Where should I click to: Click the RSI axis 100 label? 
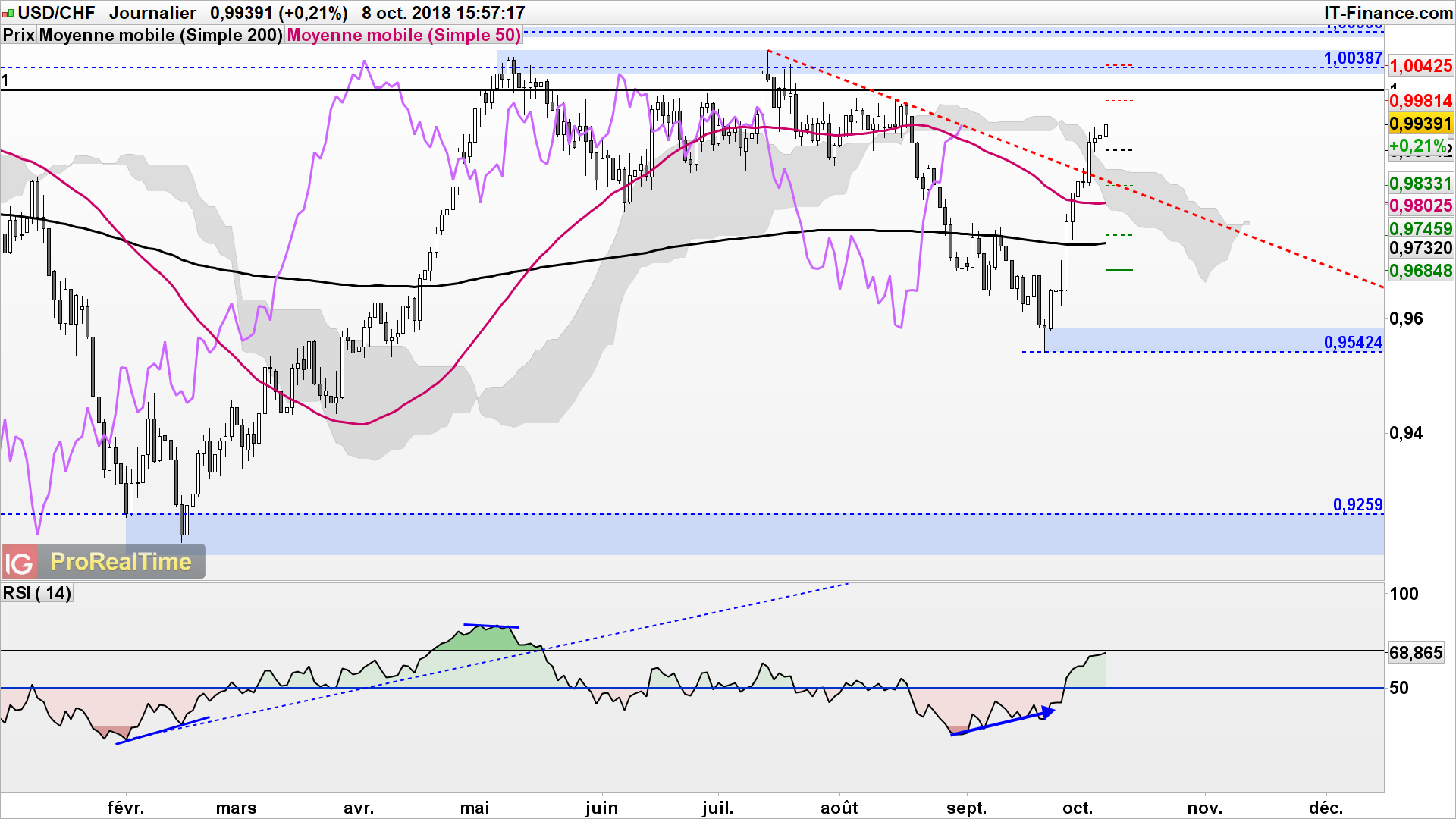click(x=1404, y=594)
